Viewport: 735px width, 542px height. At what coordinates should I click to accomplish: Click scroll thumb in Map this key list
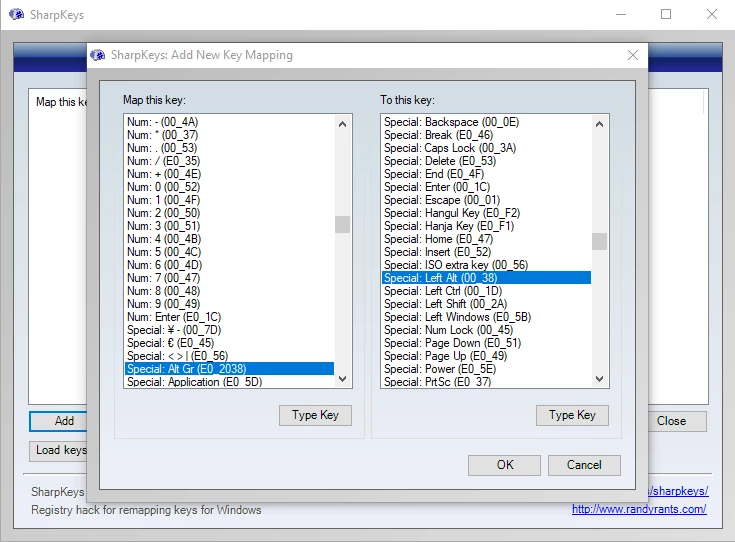pos(342,225)
